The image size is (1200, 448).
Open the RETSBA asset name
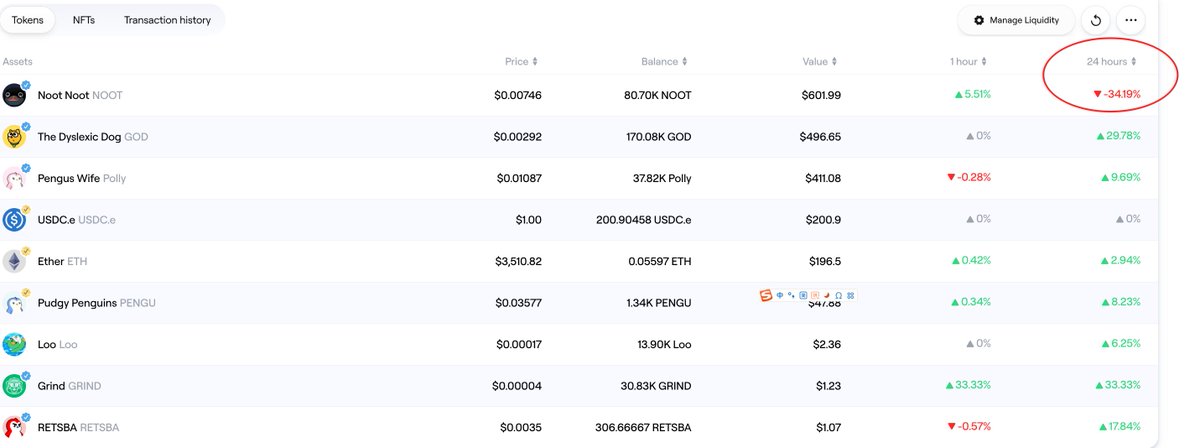(x=78, y=428)
